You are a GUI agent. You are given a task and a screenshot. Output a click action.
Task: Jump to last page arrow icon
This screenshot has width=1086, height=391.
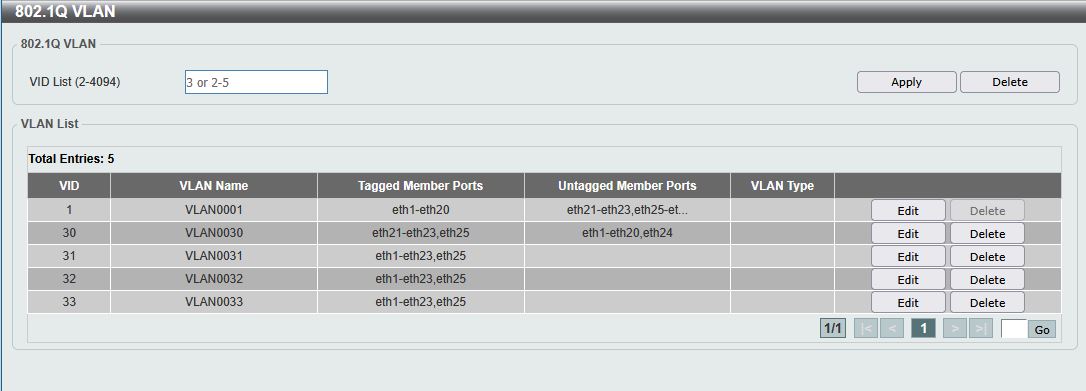pos(981,329)
